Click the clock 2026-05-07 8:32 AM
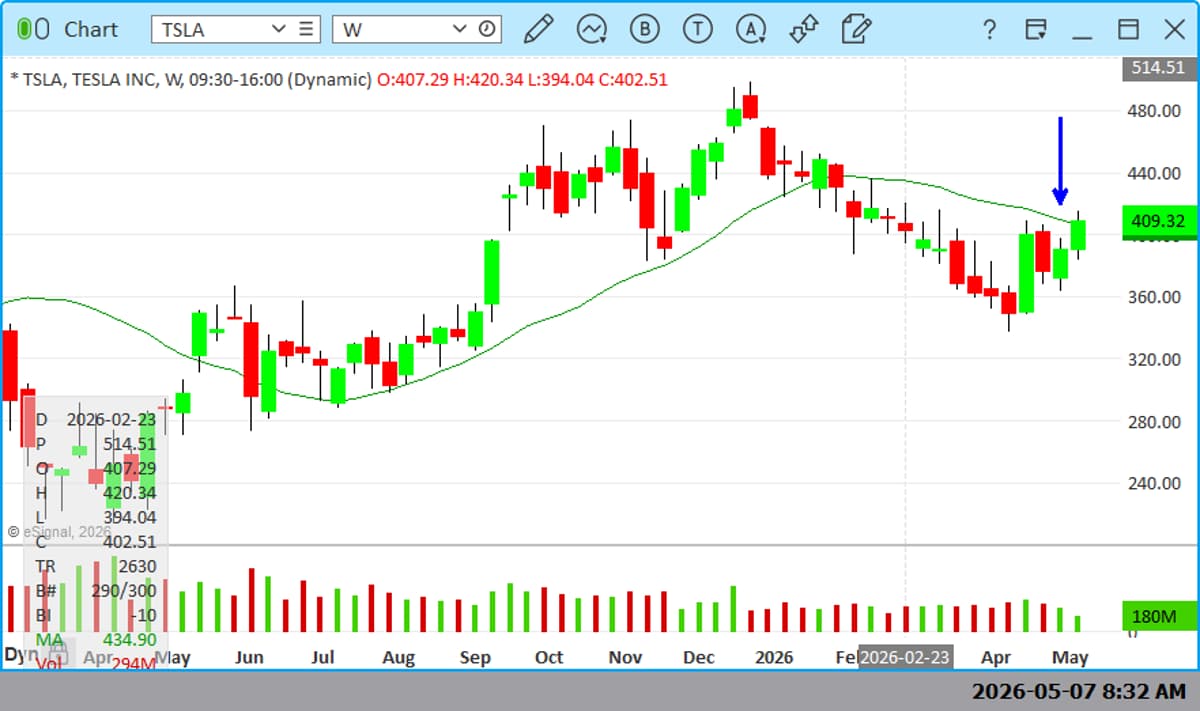Viewport: 1200px width, 711px height. 1079,691
